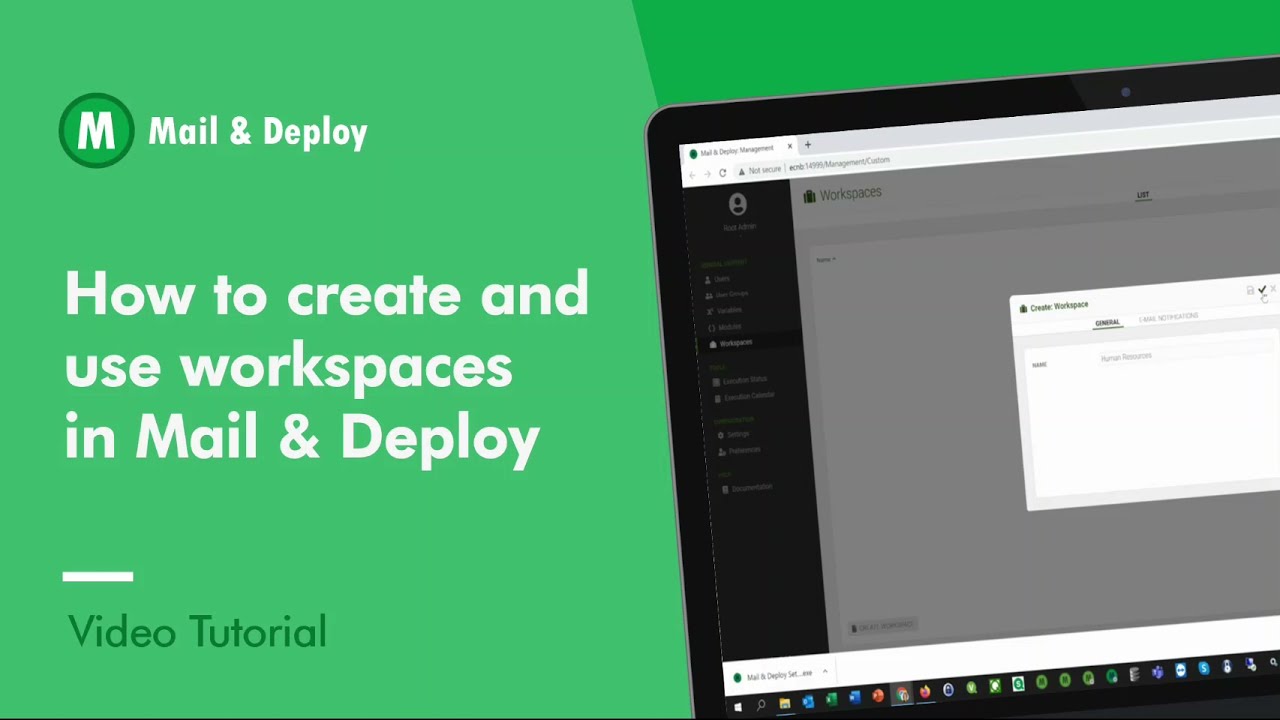Launch Excel from the taskbar
The width and height of the screenshot is (1280, 720).
tap(831, 699)
